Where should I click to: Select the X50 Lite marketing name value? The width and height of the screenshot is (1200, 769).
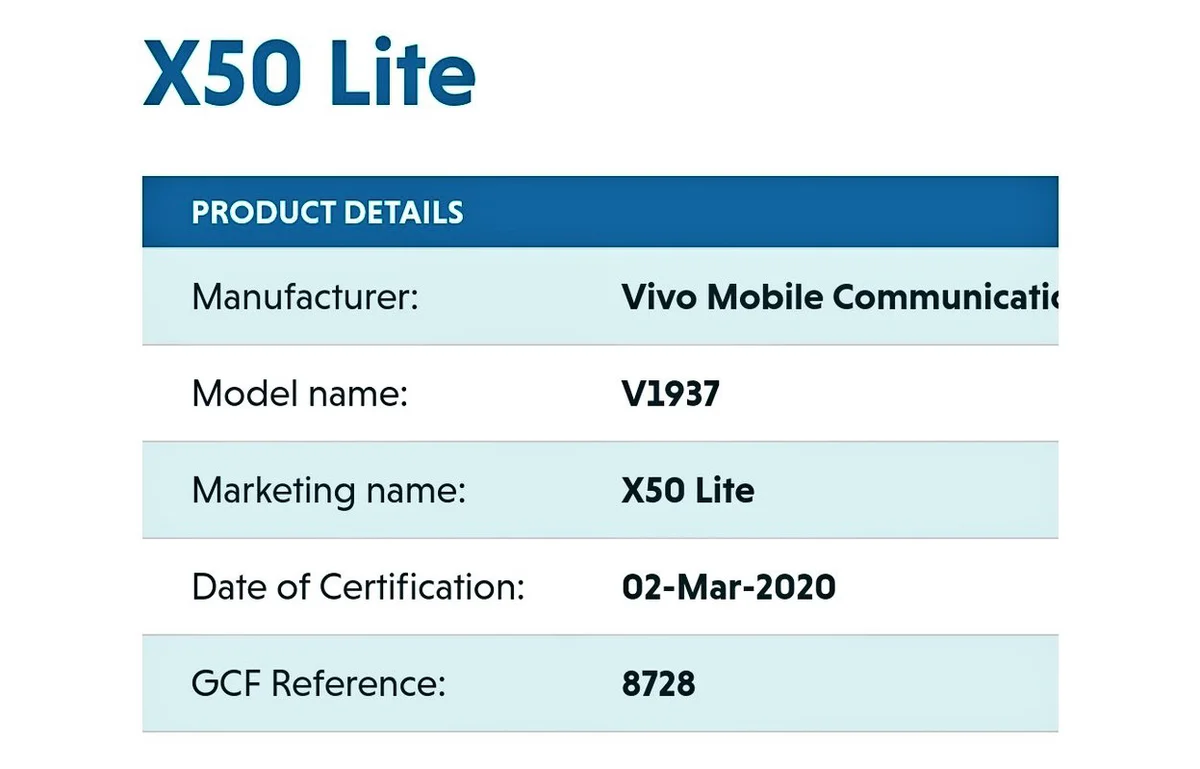[688, 490]
